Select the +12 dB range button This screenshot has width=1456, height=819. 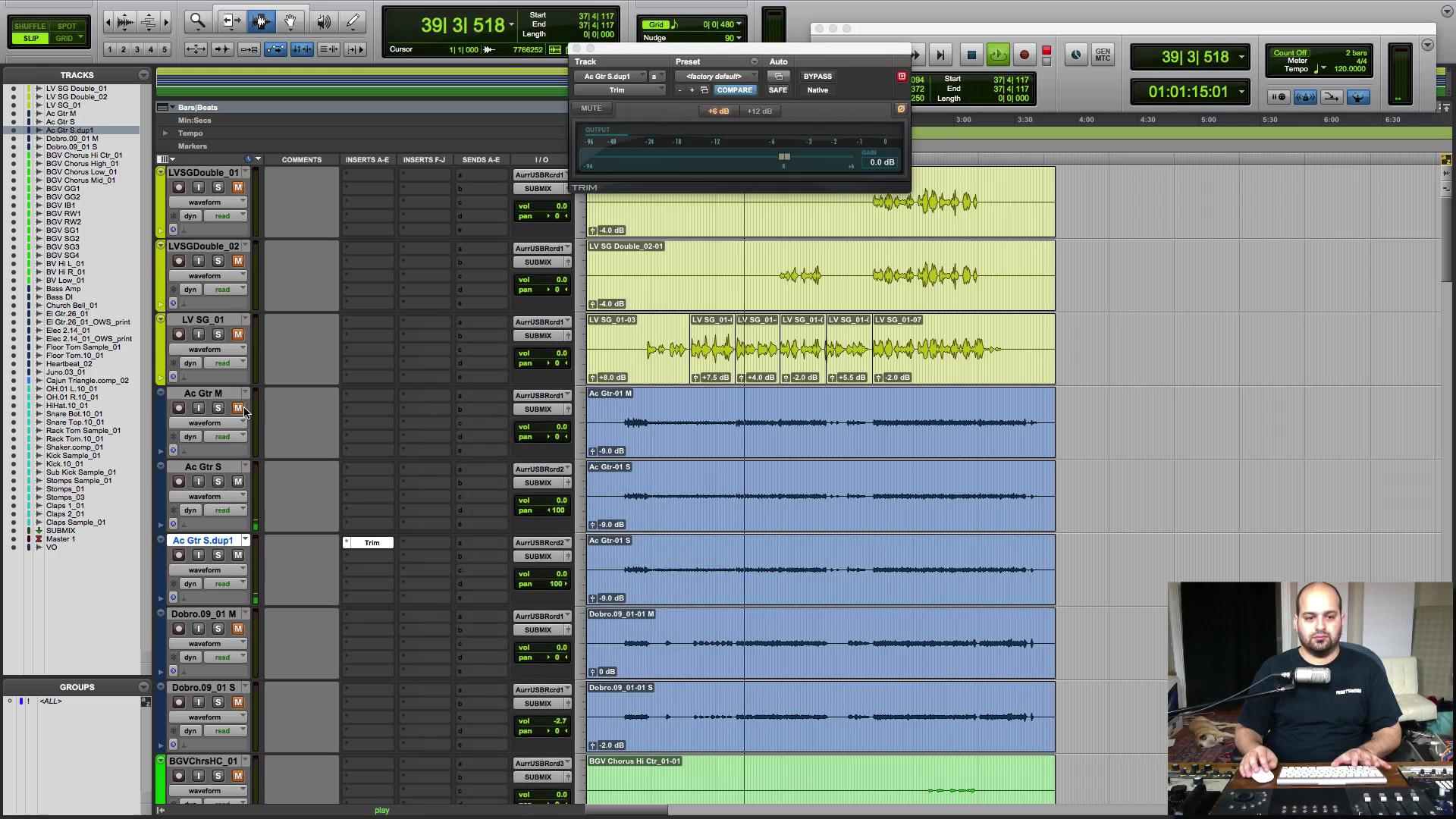(x=759, y=111)
